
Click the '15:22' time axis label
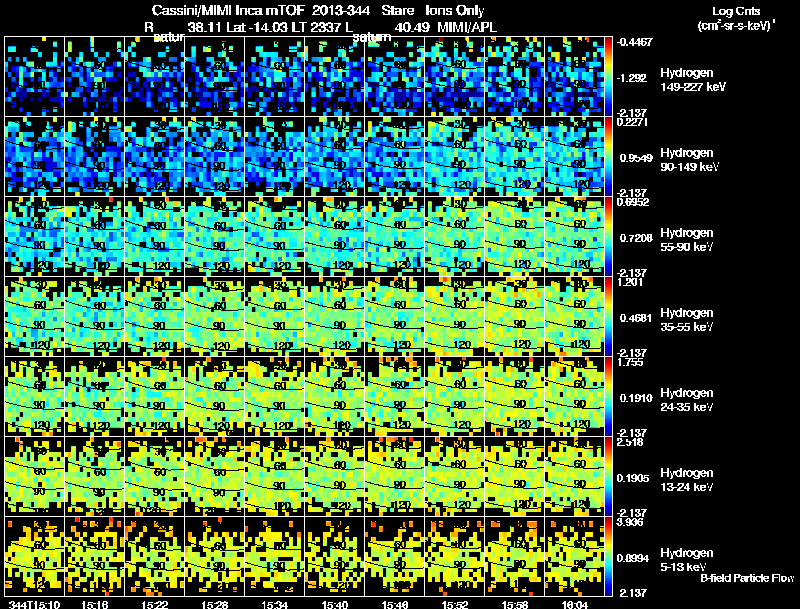pos(155,604)
